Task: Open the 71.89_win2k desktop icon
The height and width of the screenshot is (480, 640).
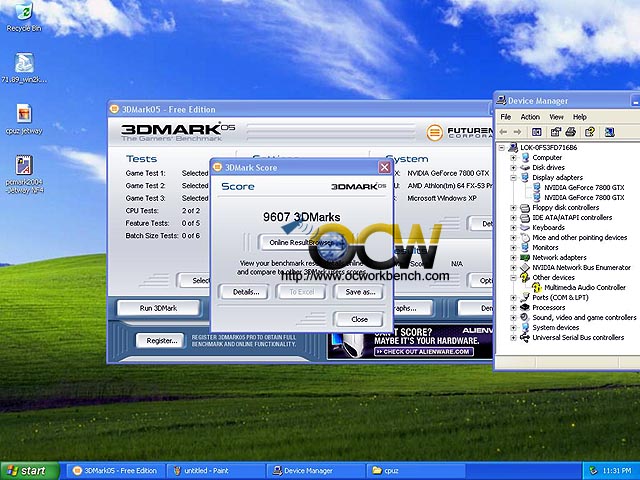Action: coord(24,67)
